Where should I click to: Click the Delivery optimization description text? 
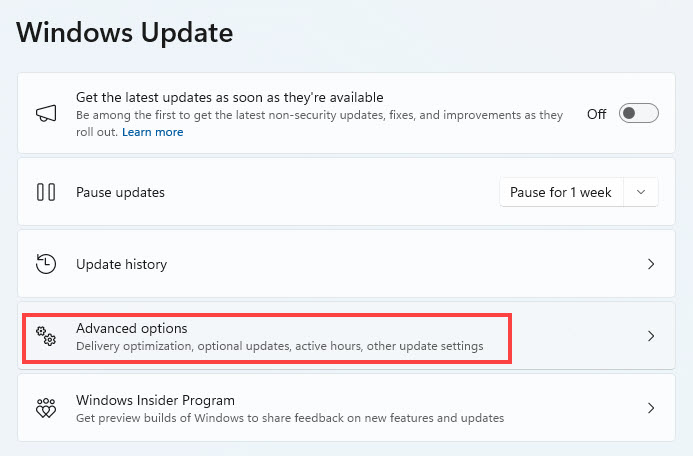[x=280, y=346]
